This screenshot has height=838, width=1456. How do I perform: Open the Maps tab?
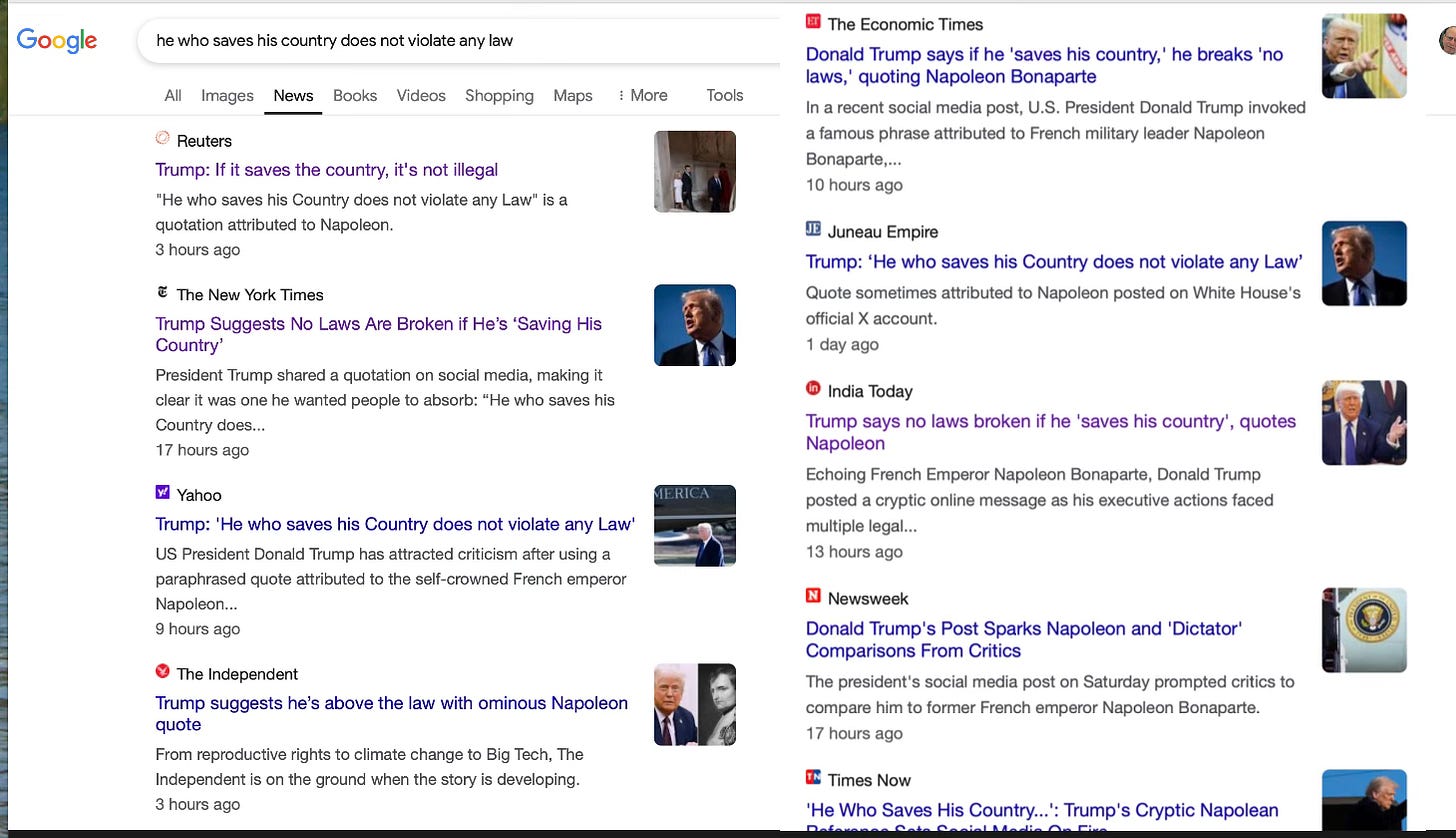(x=573, y=96)
